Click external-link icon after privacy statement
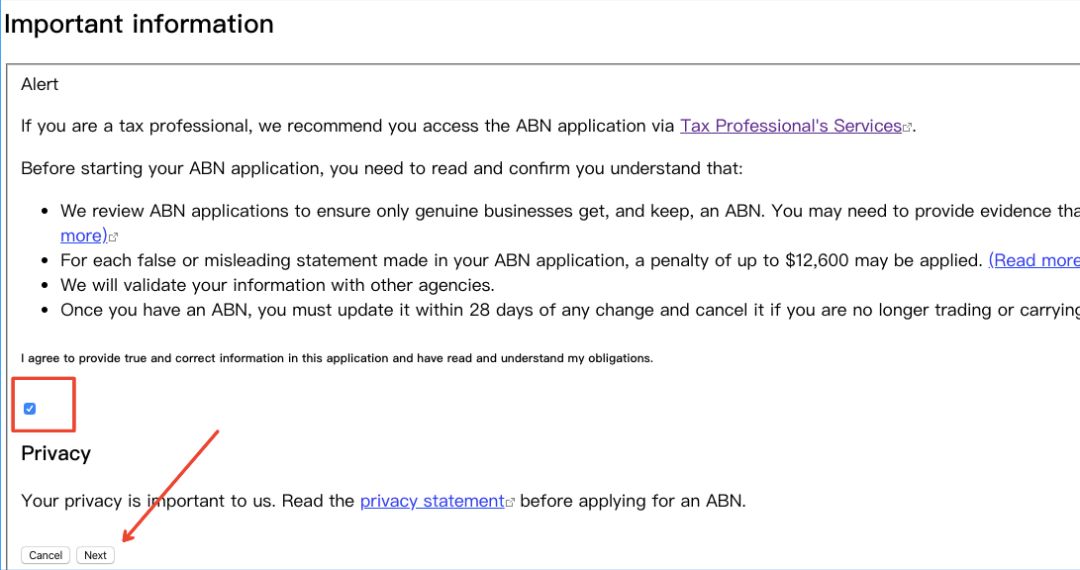The width and height of the screenshot is (1080, 570). [x=510, y=503]
